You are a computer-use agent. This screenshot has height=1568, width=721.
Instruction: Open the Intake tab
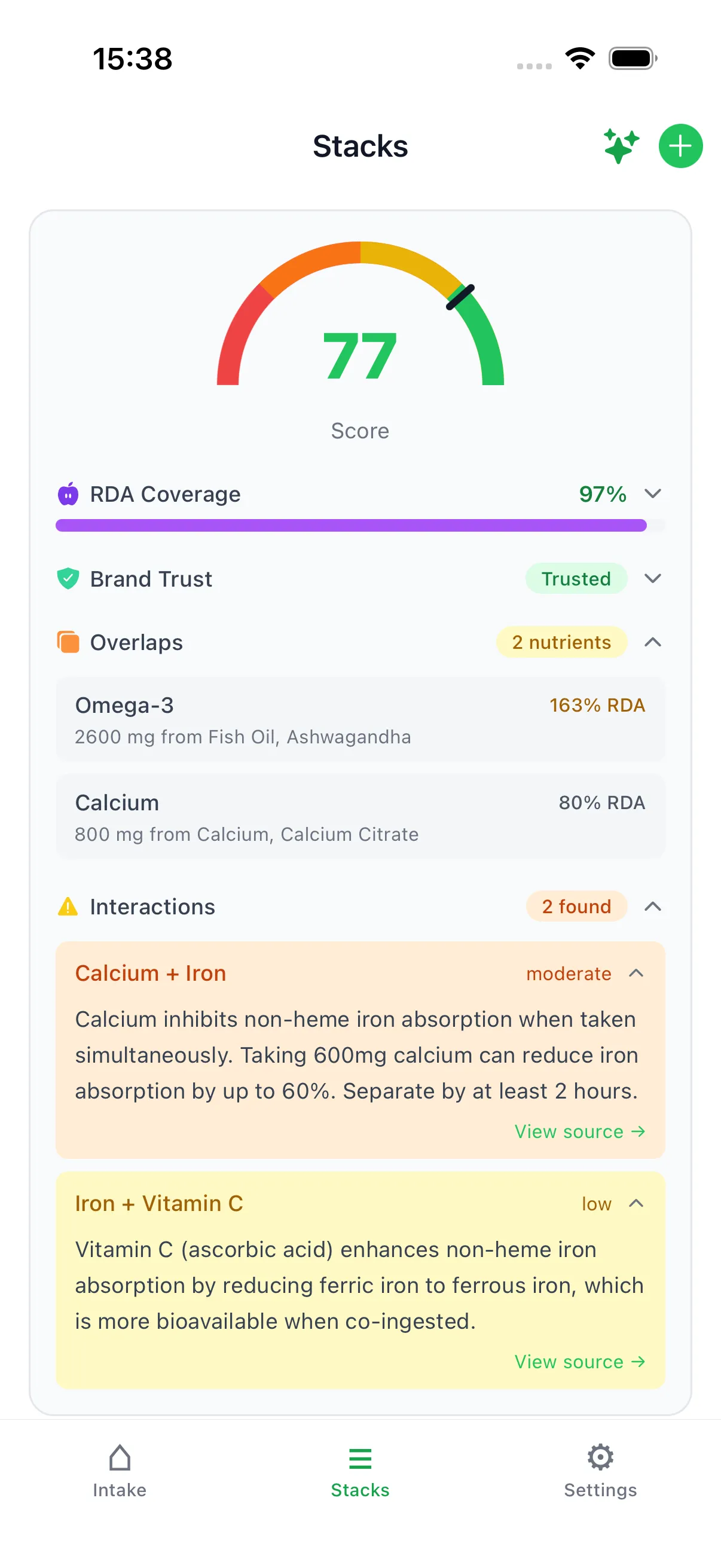point(119,1473)
